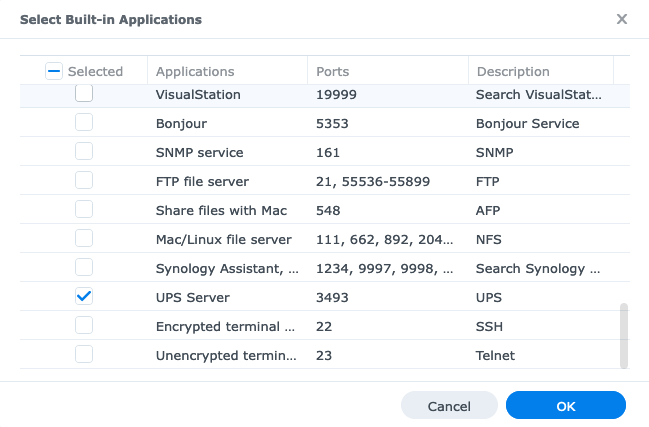
Task: Enable the Synology Assistant checkbox
Action: pyautogui.click(x=84, y=268)
